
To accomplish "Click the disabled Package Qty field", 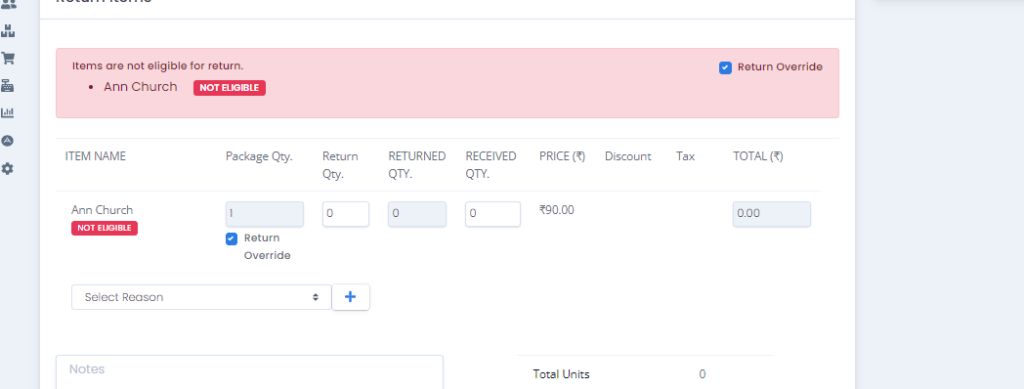I will (x=264, y=214).
